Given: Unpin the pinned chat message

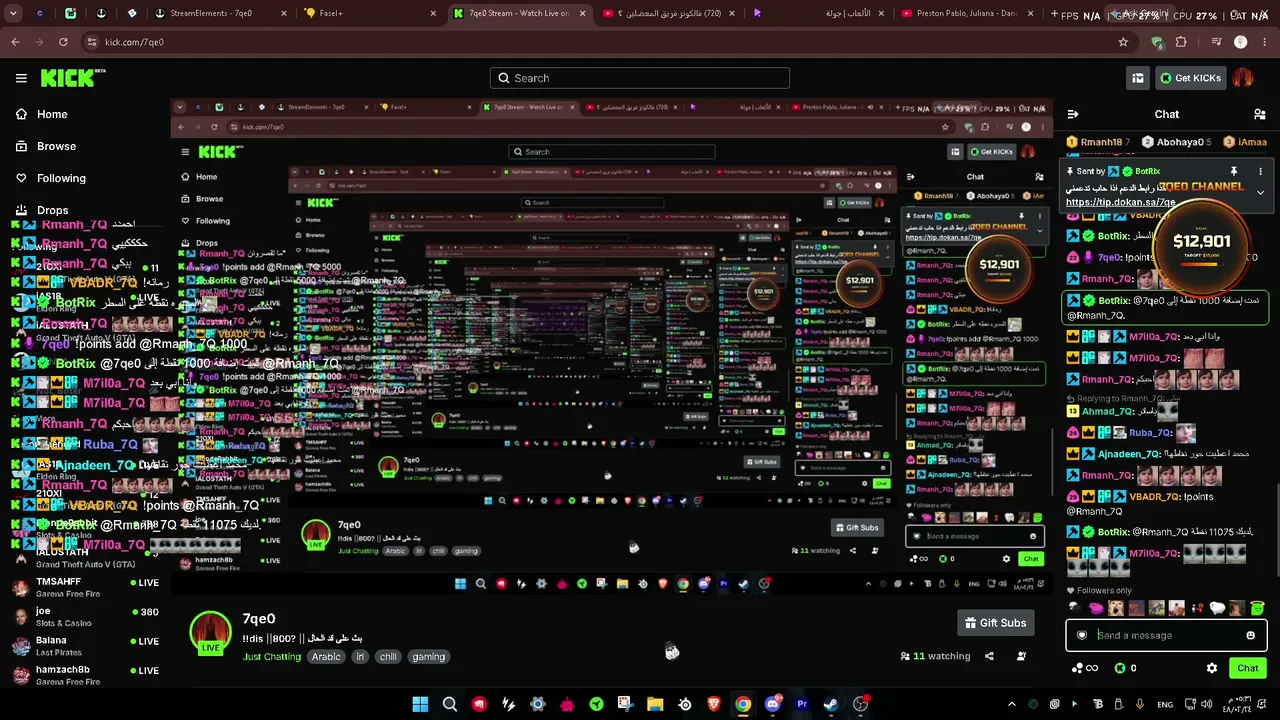Looking at the screenshot, I should (x=1234, y=172).
